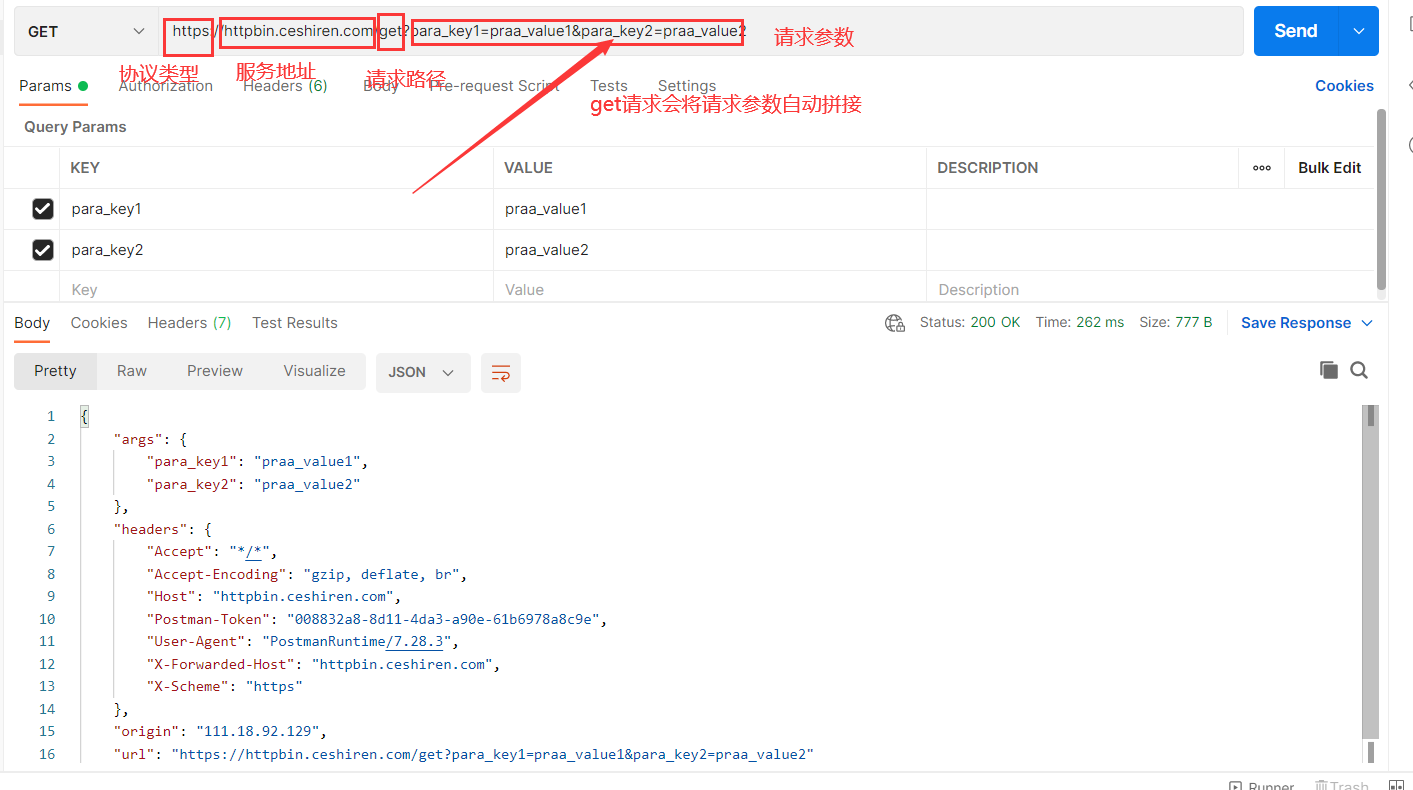The image size is (1413, 790).
Task: Uncheck the para_key2 parameter checkbox
Action: 43,250
